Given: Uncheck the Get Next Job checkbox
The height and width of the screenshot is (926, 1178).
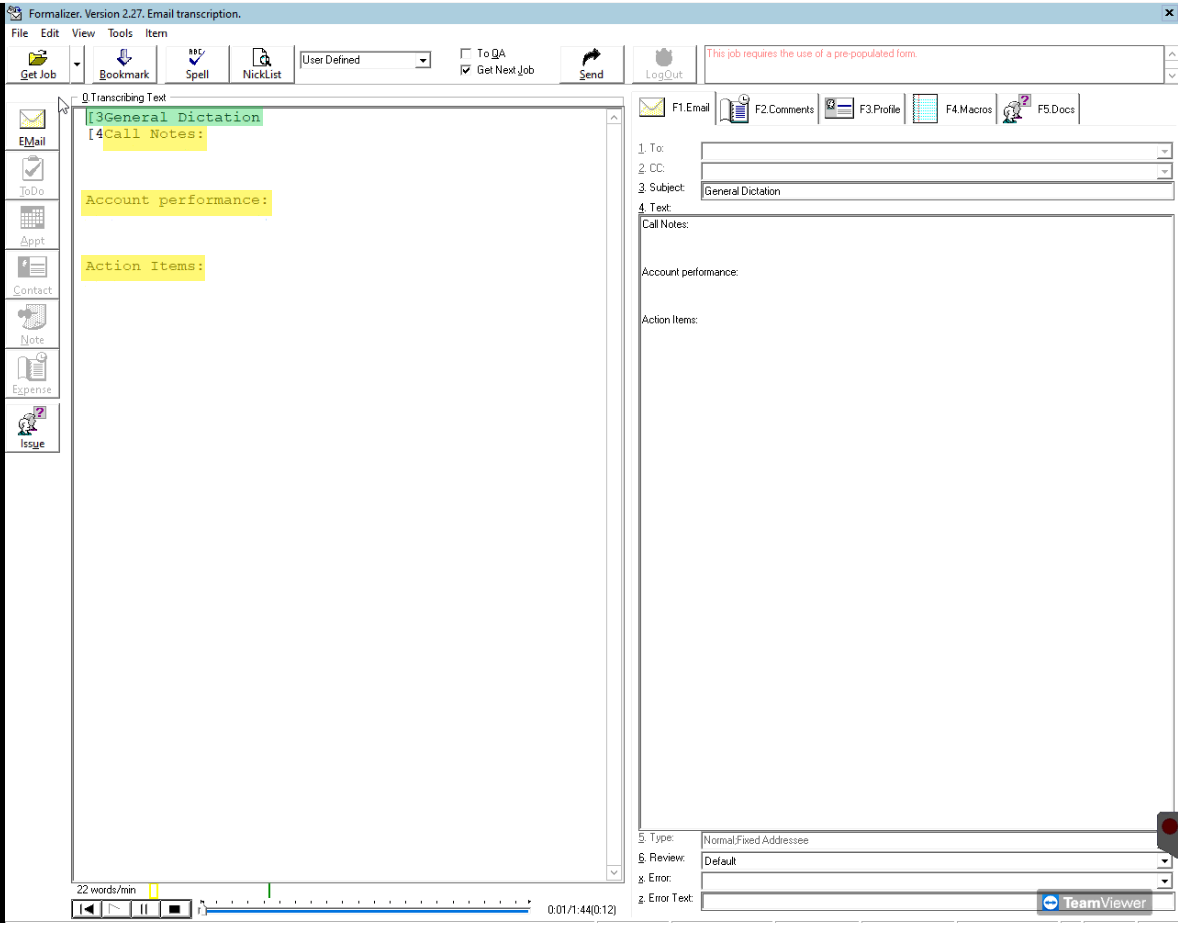Looking at the screenshot, I should [x=465, y=70].
